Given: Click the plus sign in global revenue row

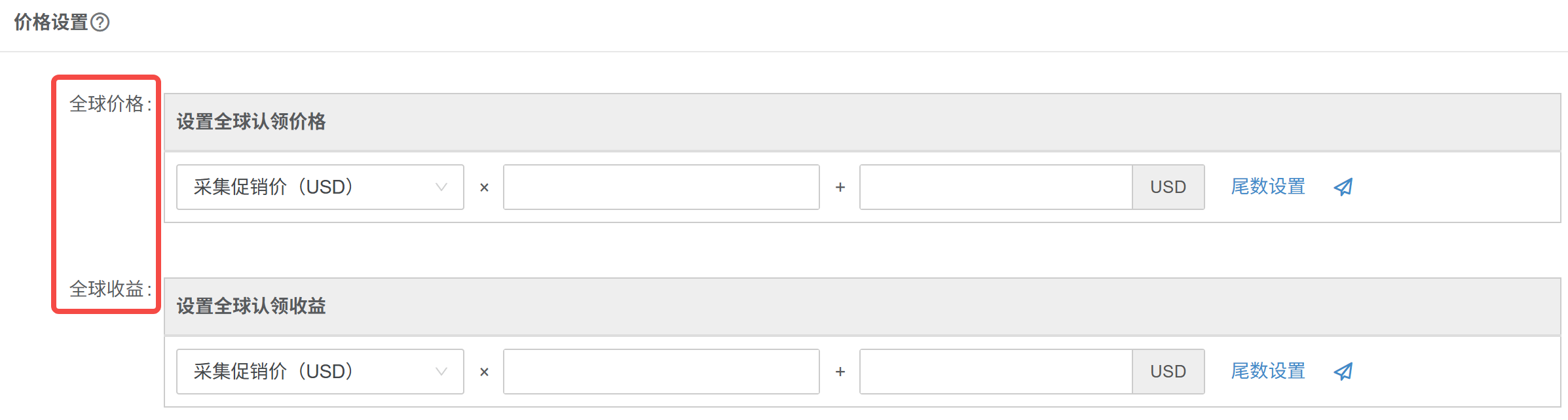Looking at the screenshot, I should coord(840,372).
